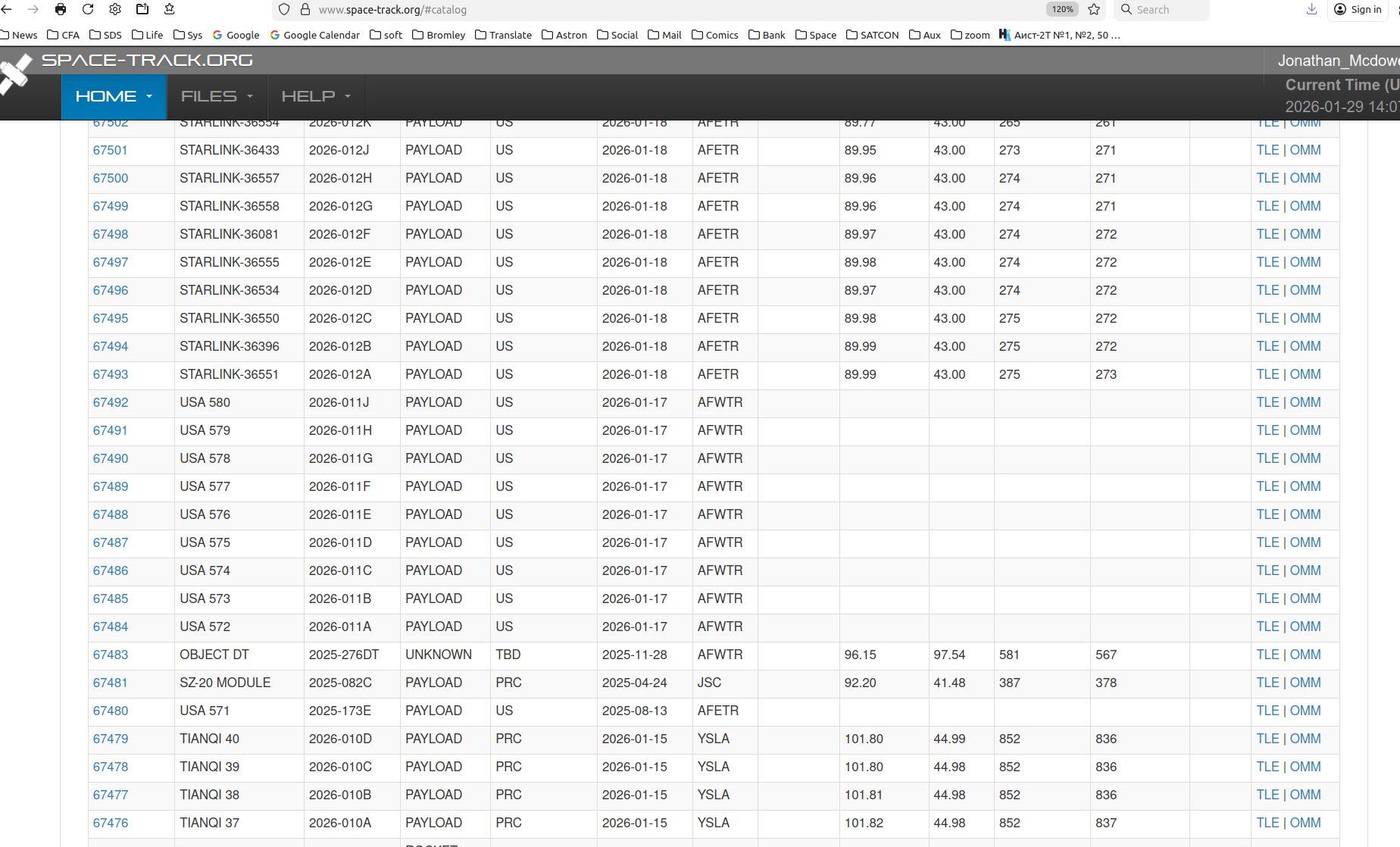Expand the FILES dropdown menu

pos(217,96)
